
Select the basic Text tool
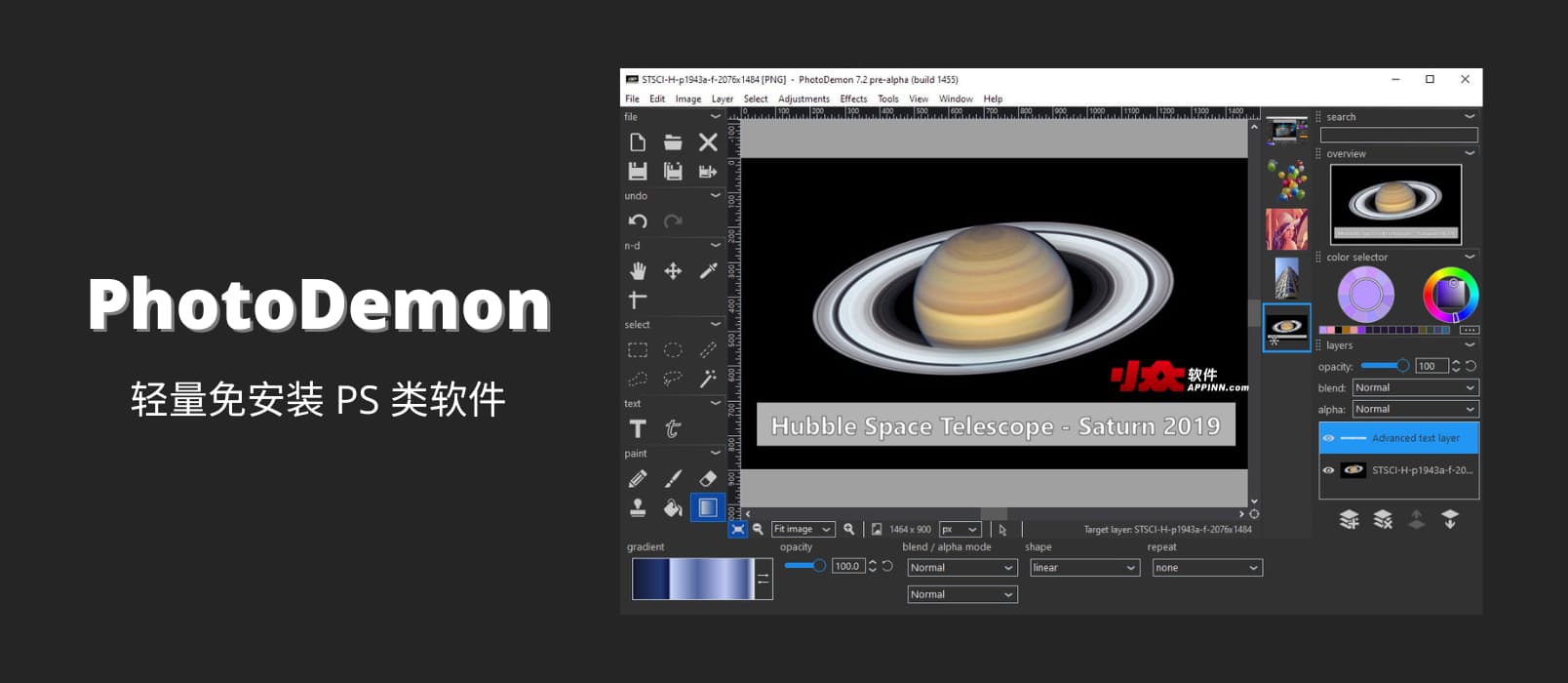(638, 429)
